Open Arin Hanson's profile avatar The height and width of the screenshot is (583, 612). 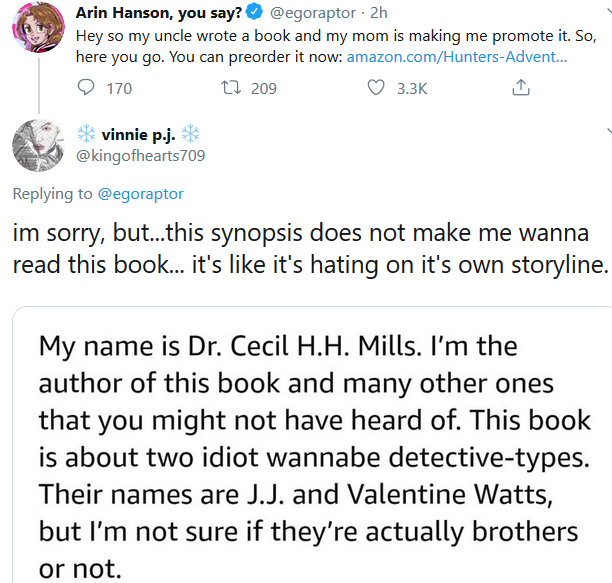(38, 27)
